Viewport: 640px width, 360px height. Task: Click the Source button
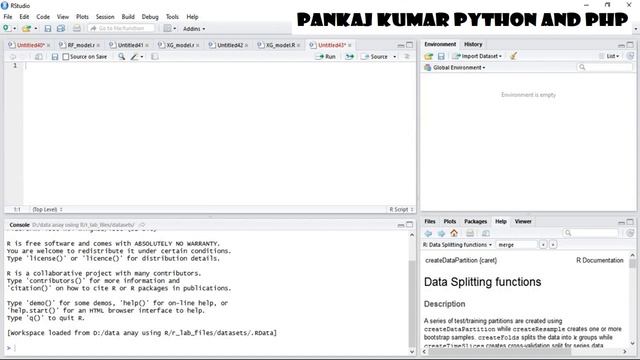(375, 57)
